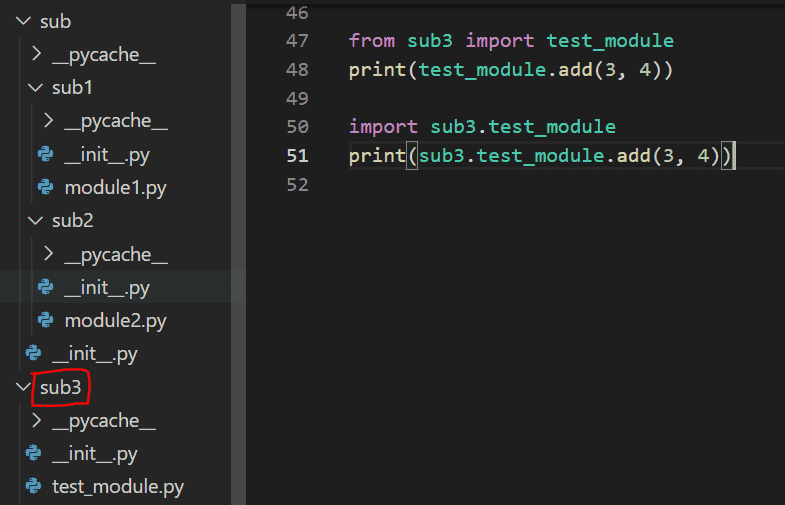Expand __pycache__ folder inside sub2
This screenshot has width=785, height=505.
(48, 254)
